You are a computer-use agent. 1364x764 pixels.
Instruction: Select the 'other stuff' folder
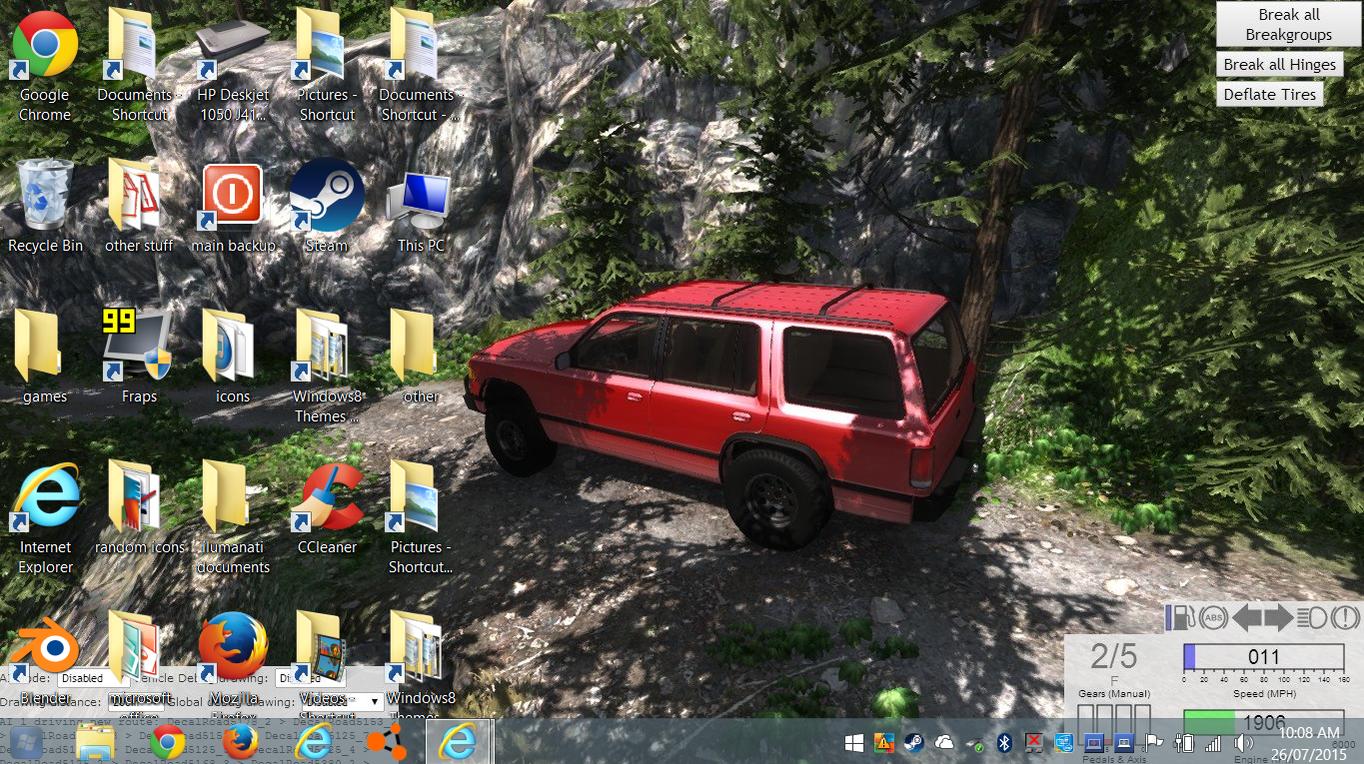tap(139, 205)
